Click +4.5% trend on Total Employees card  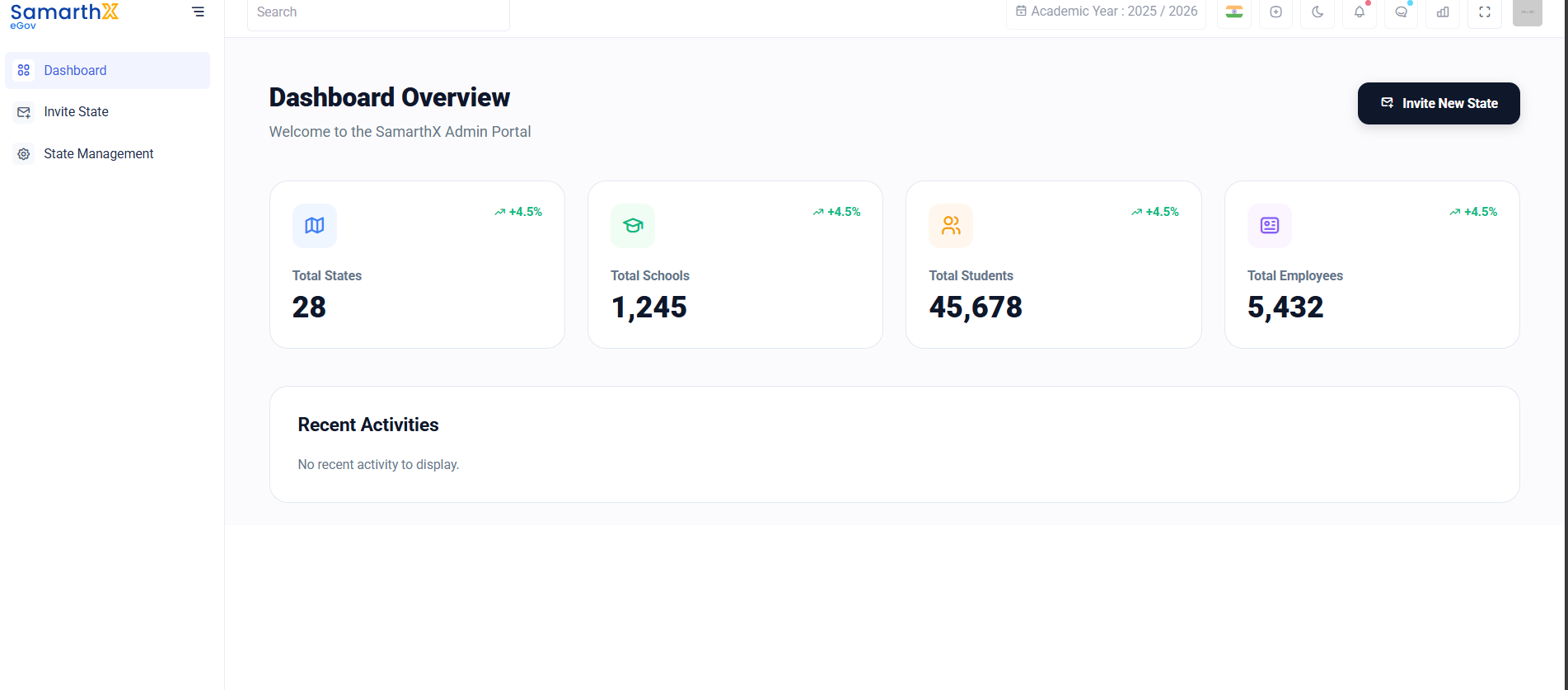tap(1473, 212)
